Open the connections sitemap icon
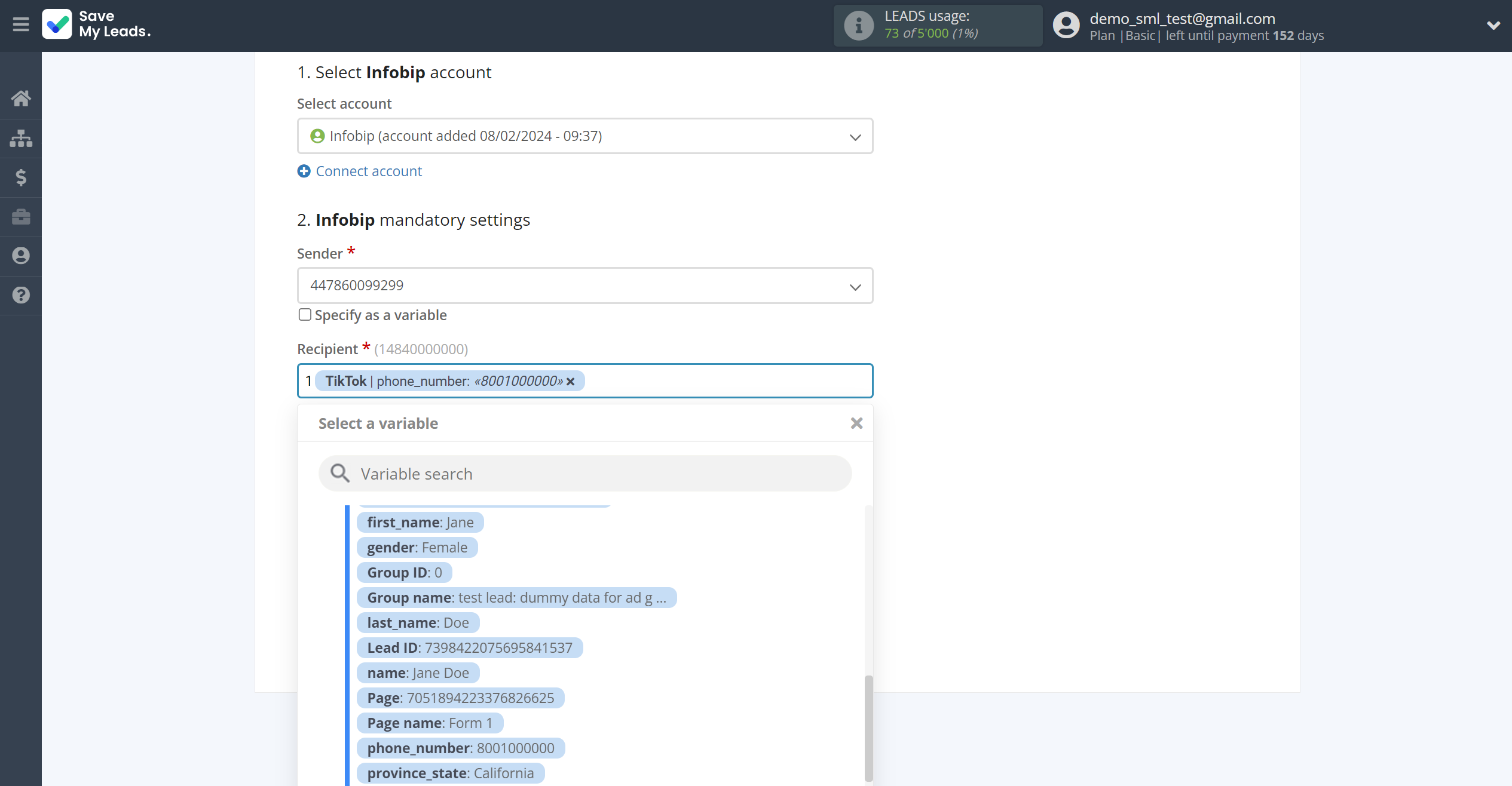This screenshot has height=786, width=1512. 21,138
